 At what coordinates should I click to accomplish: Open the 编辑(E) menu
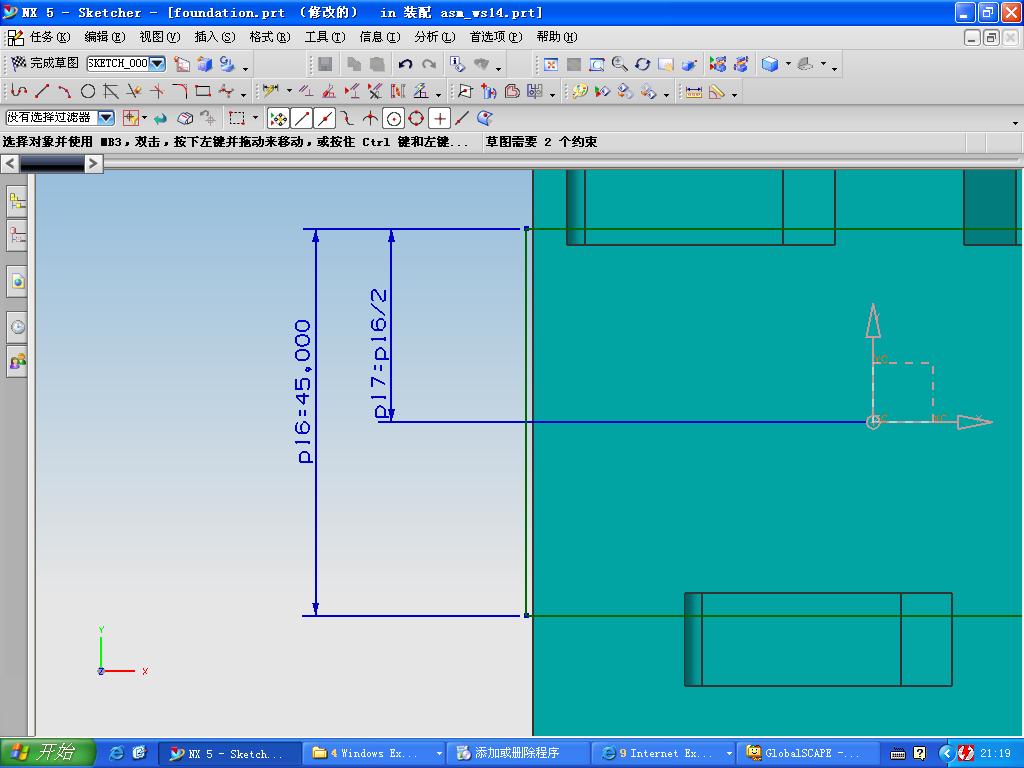pyautogui.click(x=104, y=37)
